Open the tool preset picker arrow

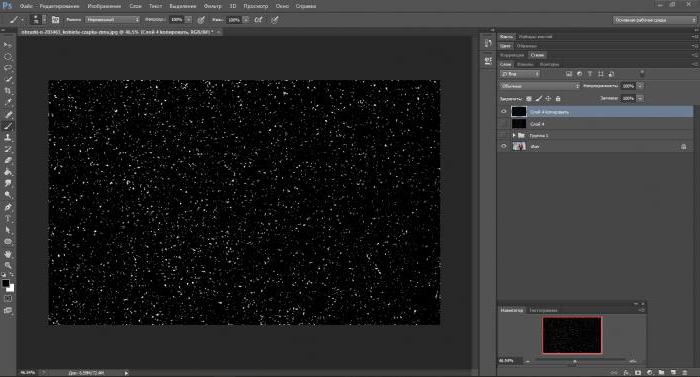[21, 20]
